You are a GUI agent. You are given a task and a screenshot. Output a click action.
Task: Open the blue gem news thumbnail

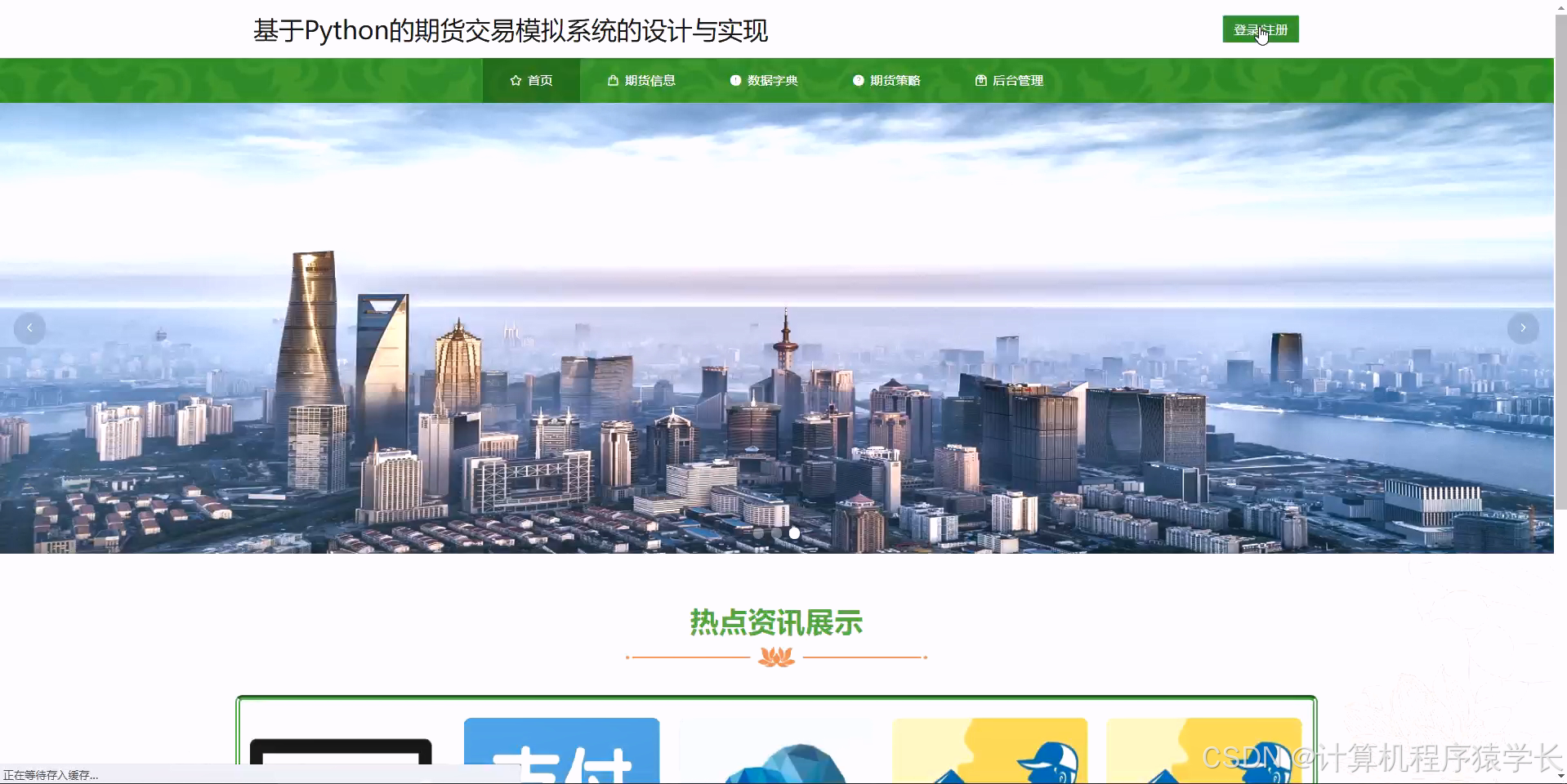[x=775, y=751]
